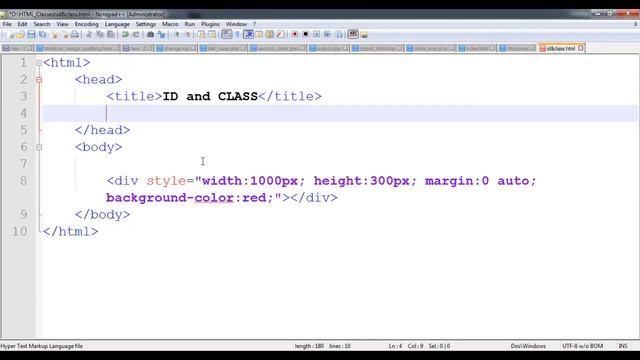Toggle the Show All Characters button
Image resolution: width=640 pixels, height=360 pixels.
[x=237, y=35]
